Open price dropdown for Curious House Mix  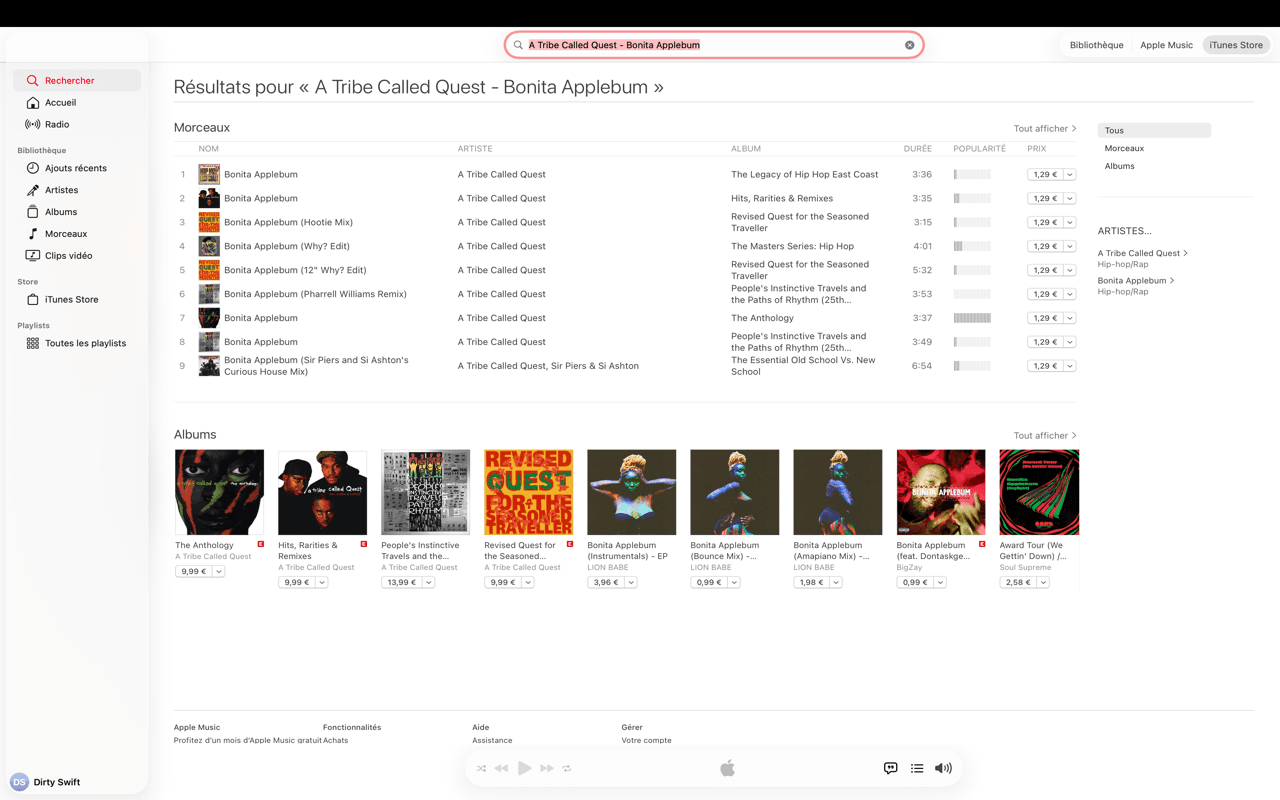click(x=1070, y=366)
